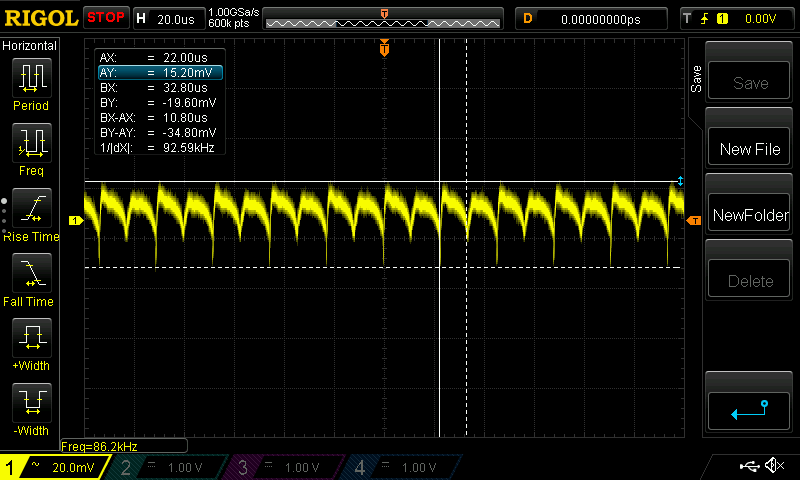Click the delay D 0.00000000ps readout
This screenshot has height=480, width=800.
[591, 19]
